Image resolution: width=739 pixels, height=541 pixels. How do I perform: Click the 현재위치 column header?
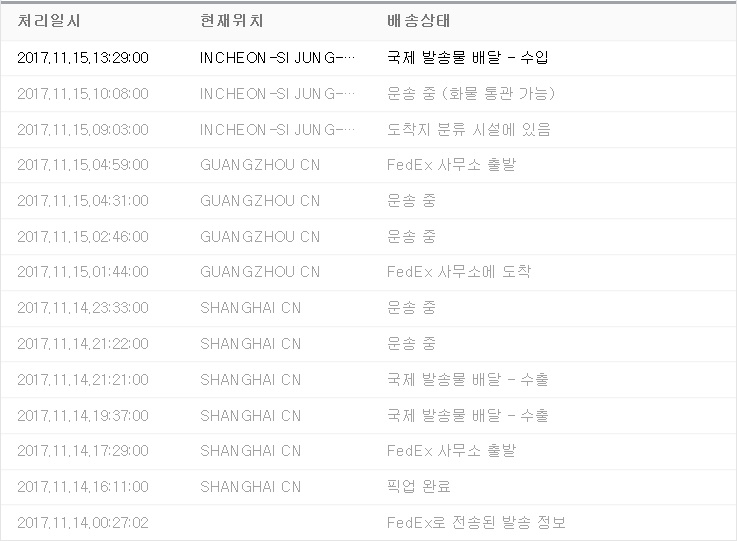pos(232,21)
